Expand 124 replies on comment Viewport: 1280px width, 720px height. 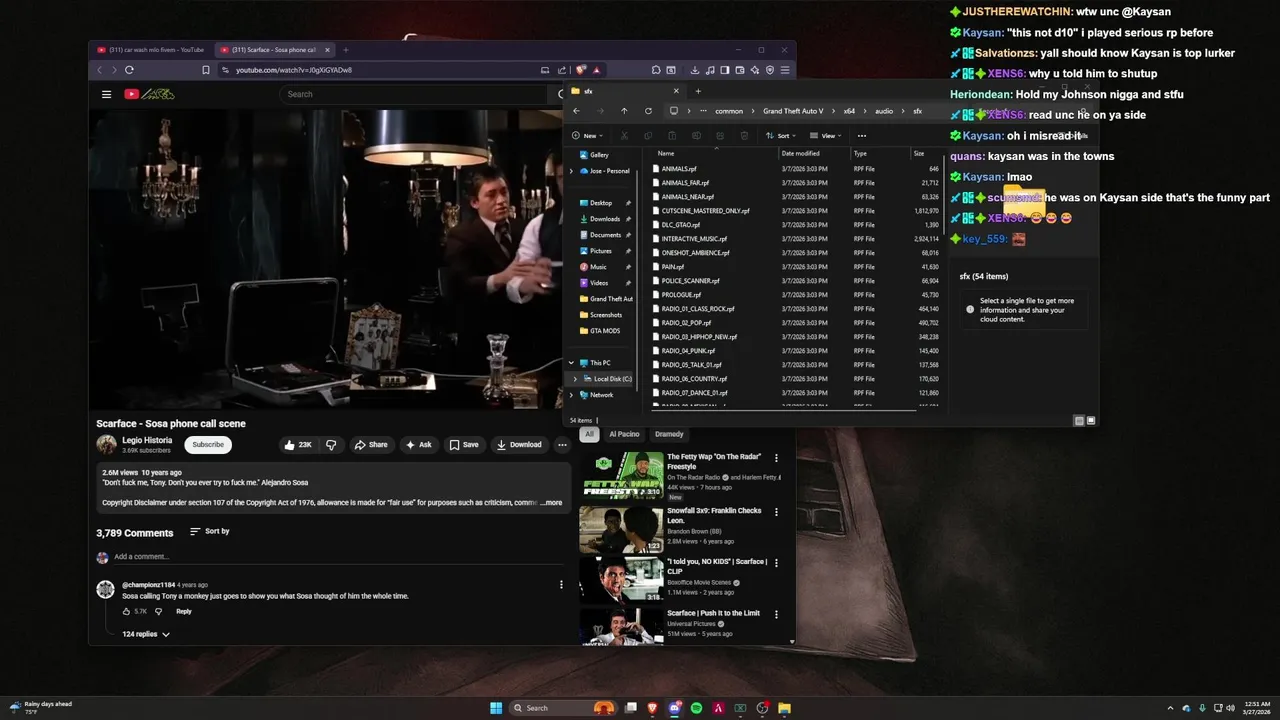click(x=146, y=634)
